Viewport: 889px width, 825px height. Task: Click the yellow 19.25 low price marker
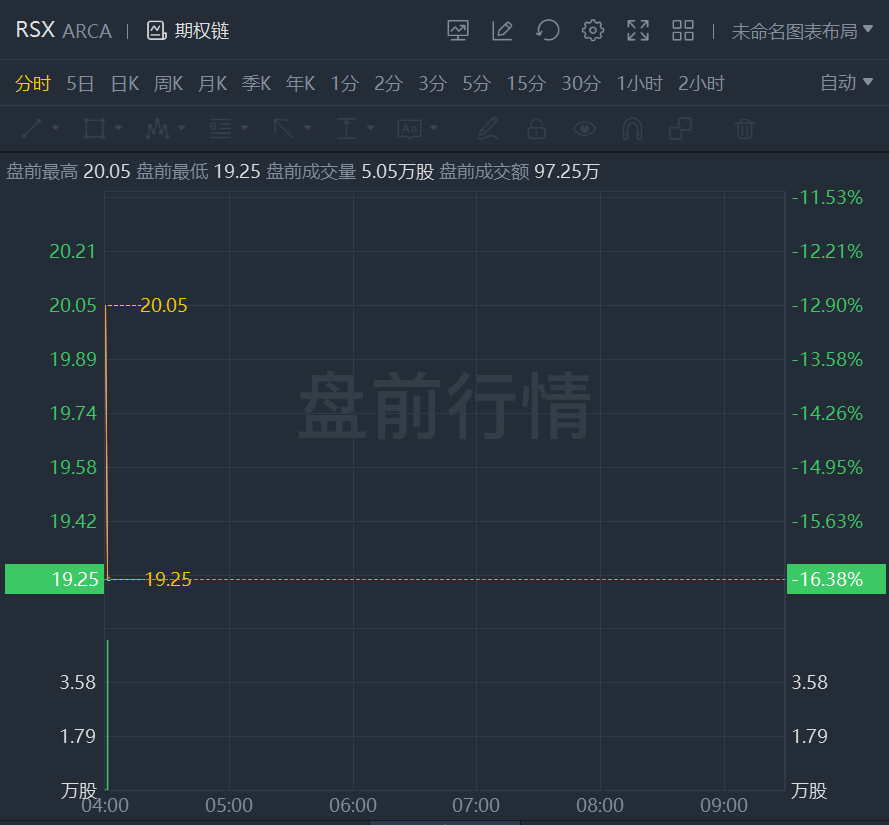point(168,579)
